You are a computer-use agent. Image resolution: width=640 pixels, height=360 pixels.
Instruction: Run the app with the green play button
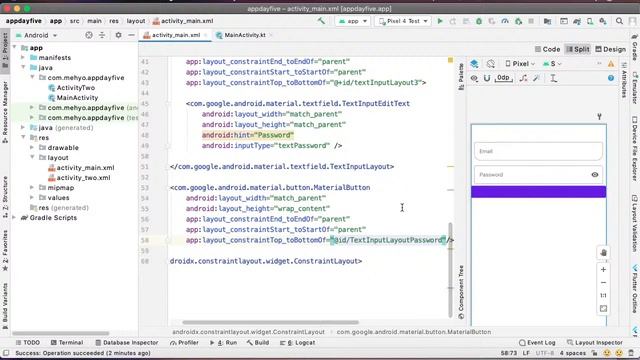pyautogui.click(x=440, y=21)
